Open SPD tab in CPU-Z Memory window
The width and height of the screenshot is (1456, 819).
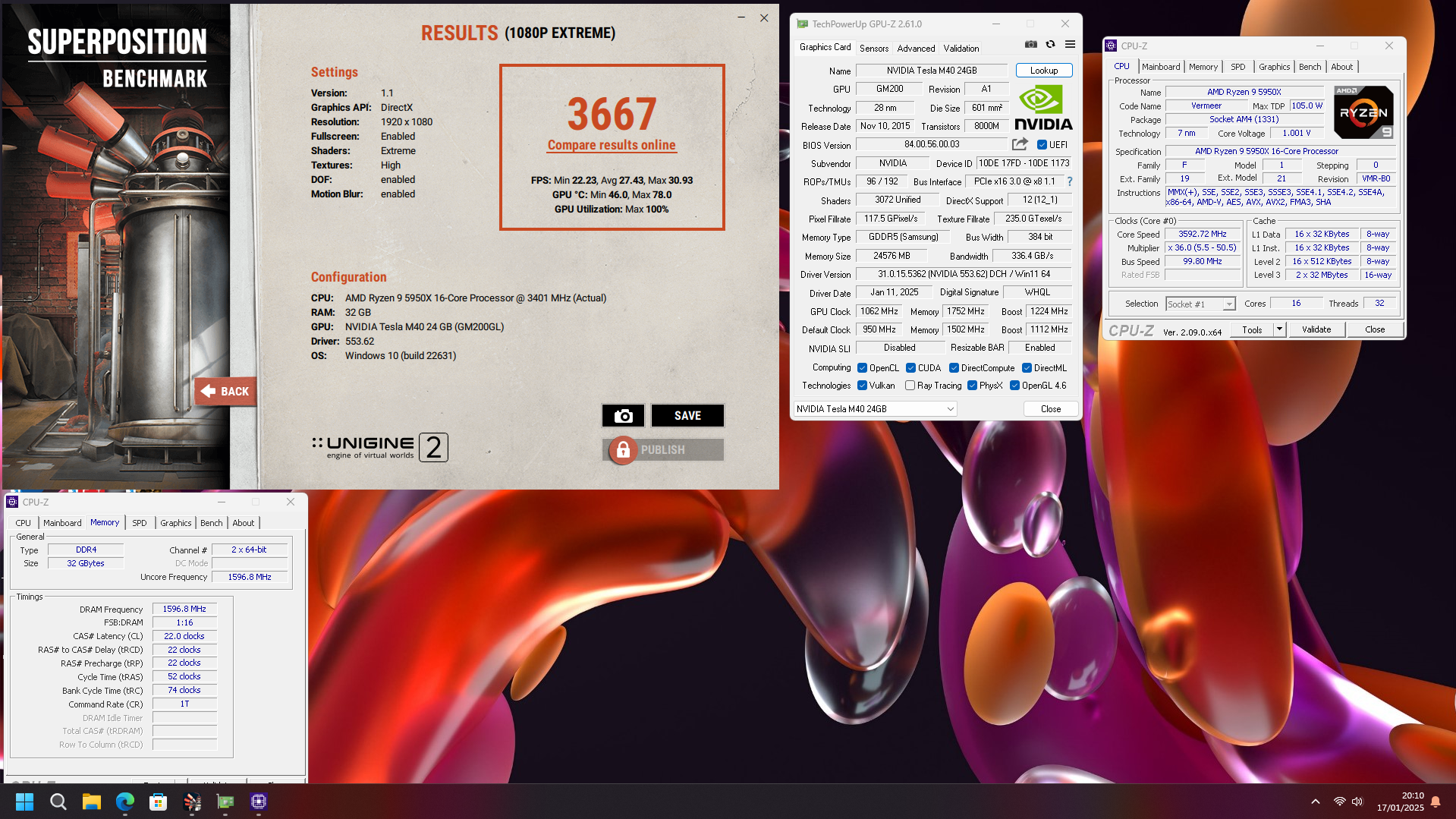click(139, 523)
